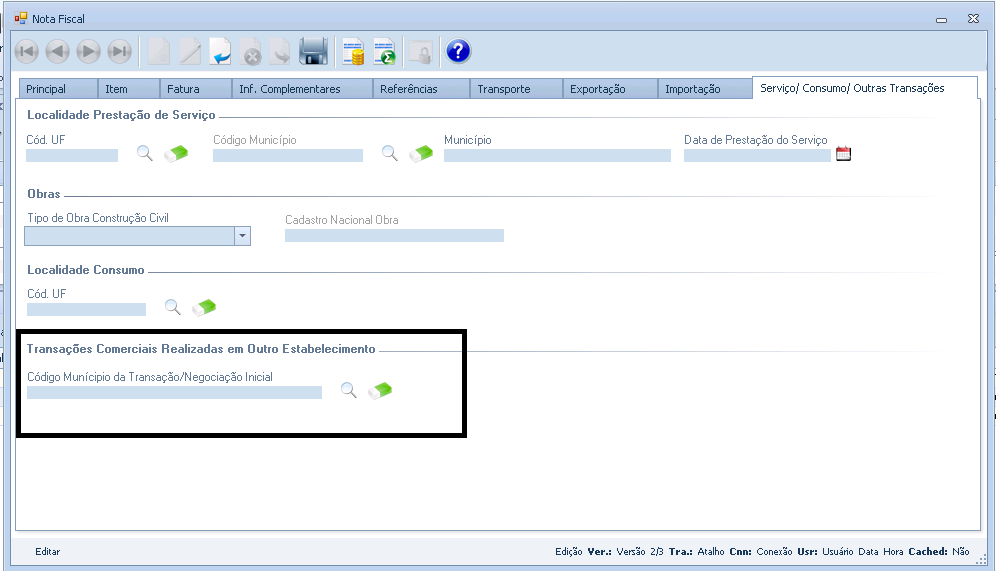This screenshot has width=996, height=571.
Task: Minimize the Nota Fiscal window
Action: pyautogui.click(x=941, y=20)
